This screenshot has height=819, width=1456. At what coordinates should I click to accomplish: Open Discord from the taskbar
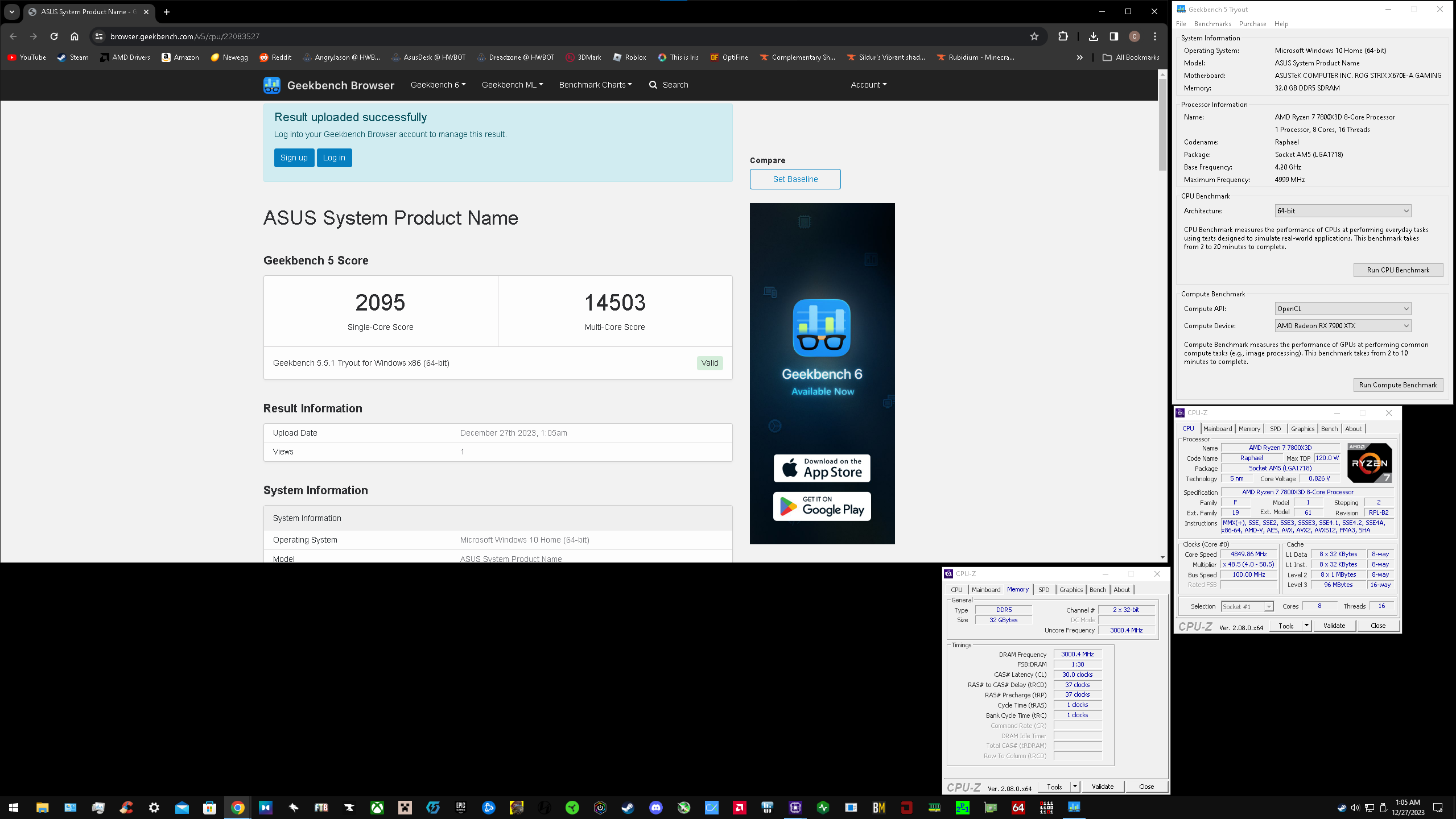coord(655,807)
